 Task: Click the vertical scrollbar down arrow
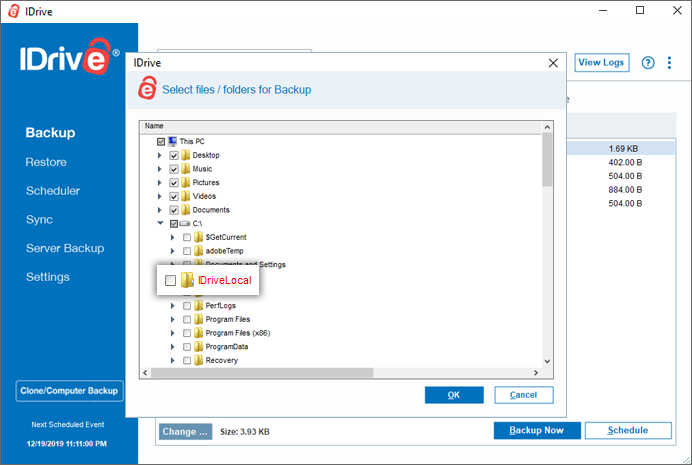tap(547, 361)
